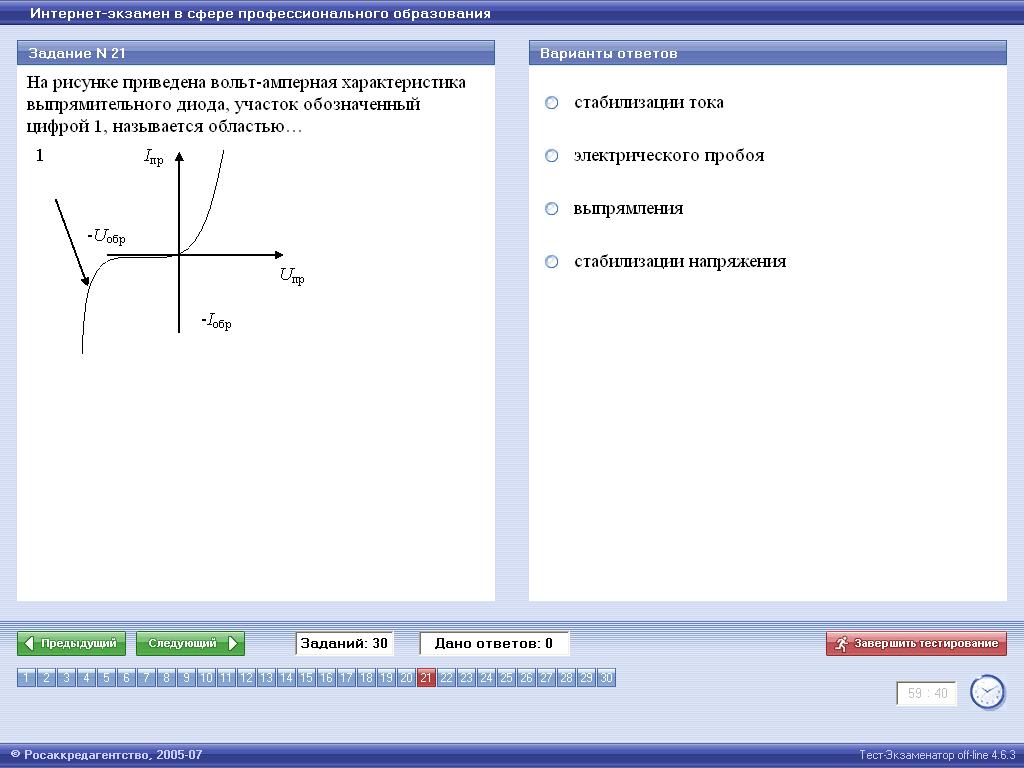Click the running man icon on finish button

point(842,643)
